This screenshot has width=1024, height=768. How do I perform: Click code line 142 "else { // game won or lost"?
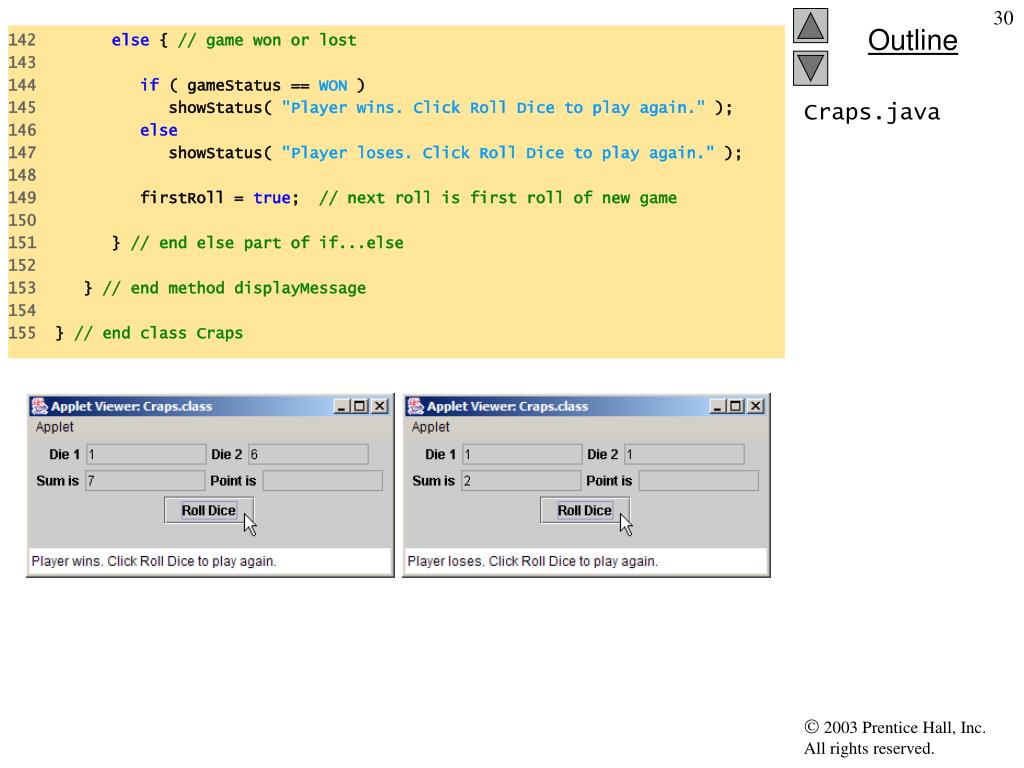234,40
